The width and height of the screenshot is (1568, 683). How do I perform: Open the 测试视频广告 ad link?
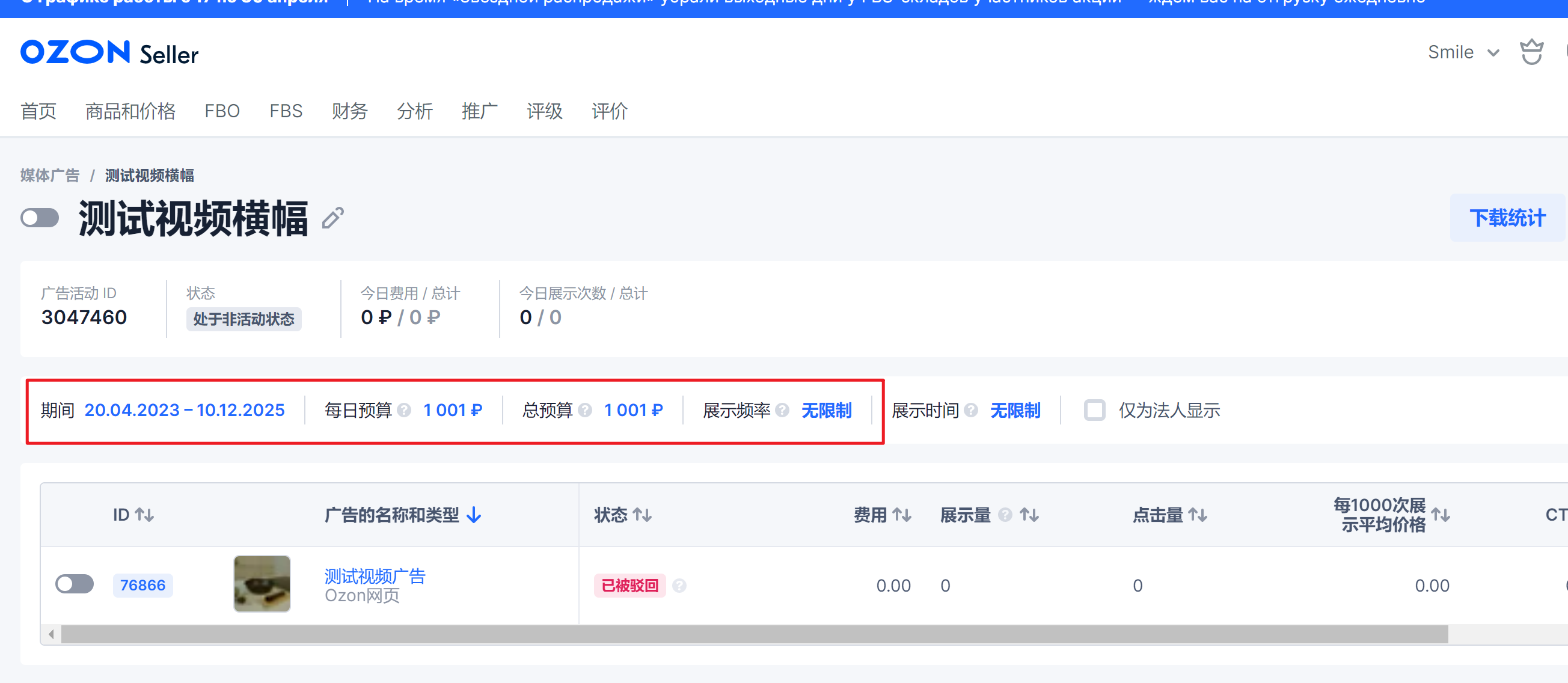375,575
